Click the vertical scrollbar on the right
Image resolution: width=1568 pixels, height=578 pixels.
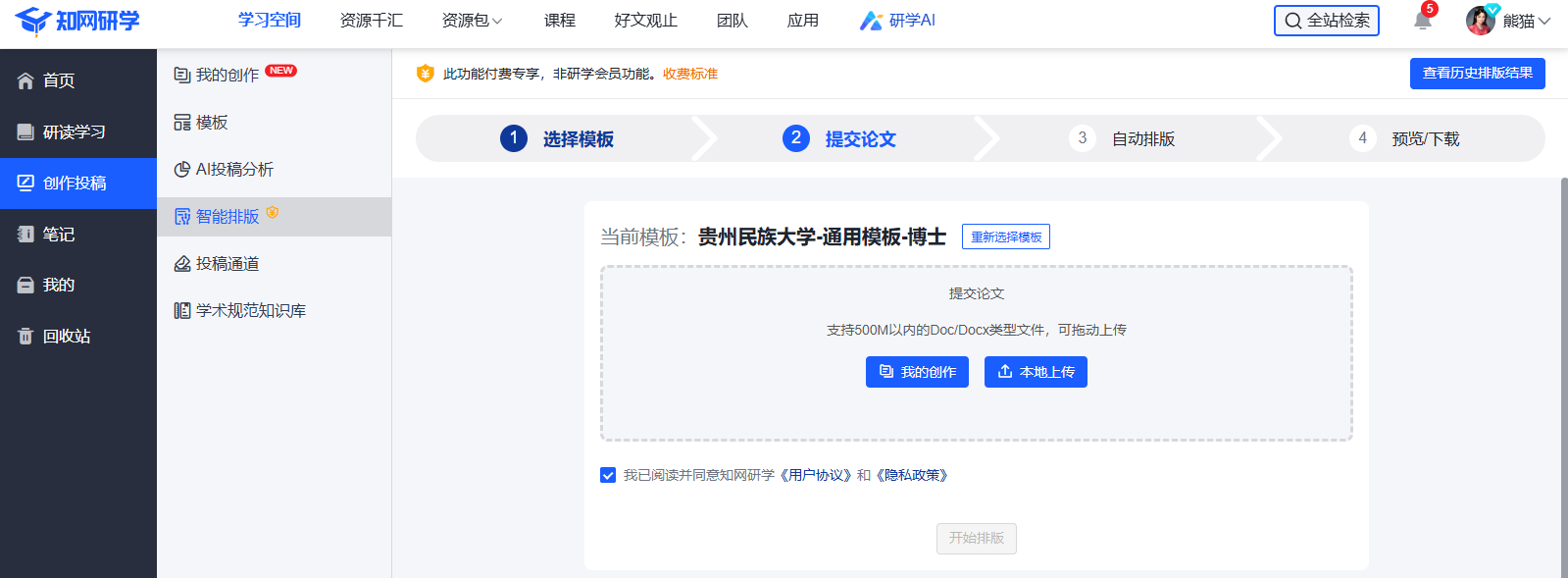pos(1563,373)
